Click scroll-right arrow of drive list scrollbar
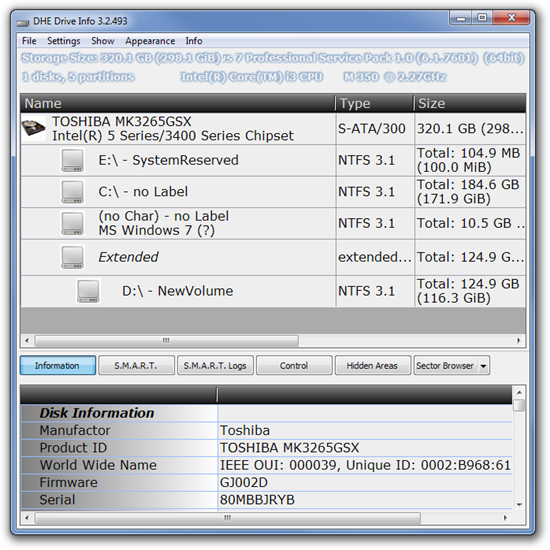 [x=519, y=340]
